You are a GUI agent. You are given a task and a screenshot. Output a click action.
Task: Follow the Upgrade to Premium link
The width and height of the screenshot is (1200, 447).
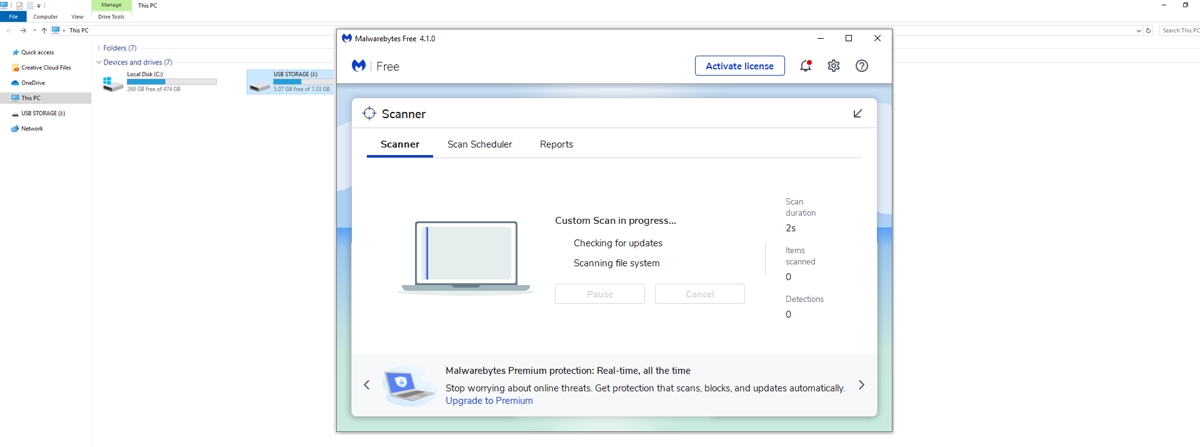pyautogui.click(x=489, y=401)
